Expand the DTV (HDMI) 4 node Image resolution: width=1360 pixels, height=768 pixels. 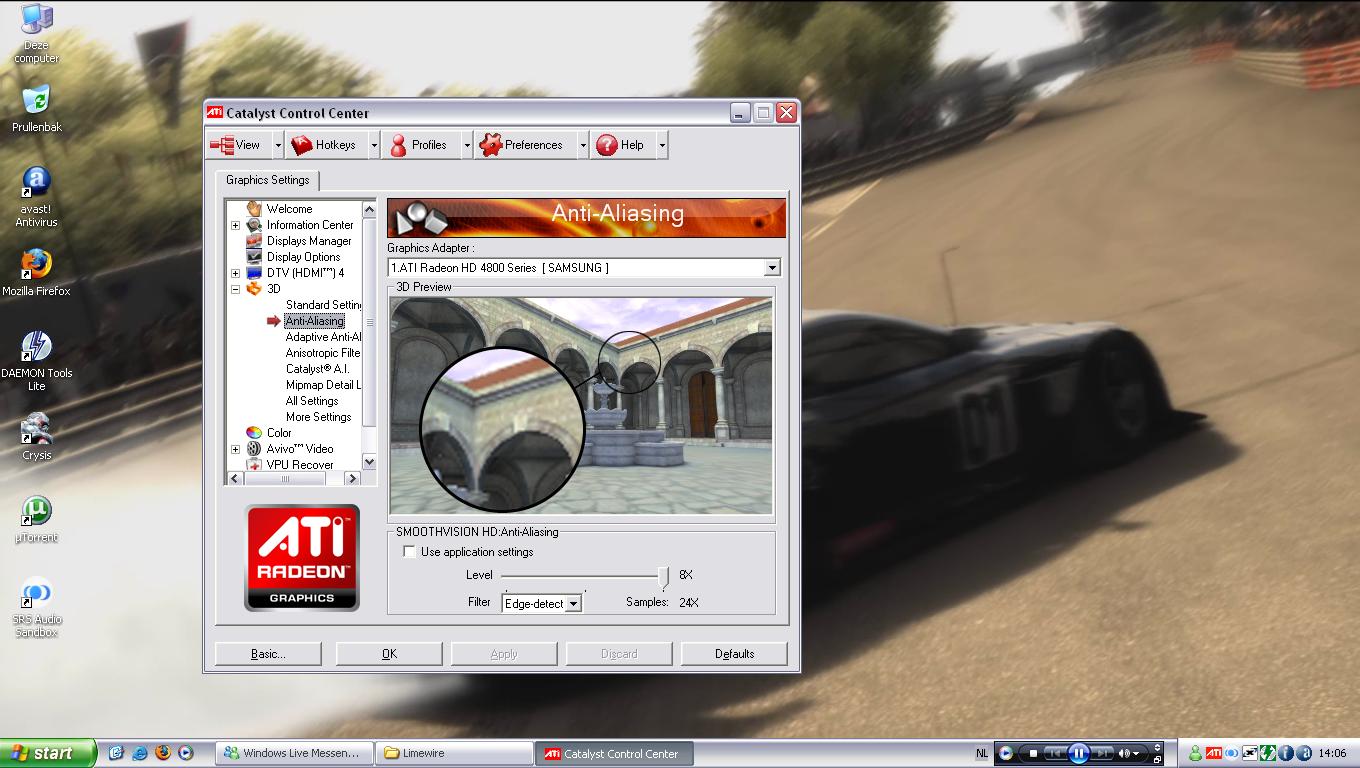tap(236, 273)
